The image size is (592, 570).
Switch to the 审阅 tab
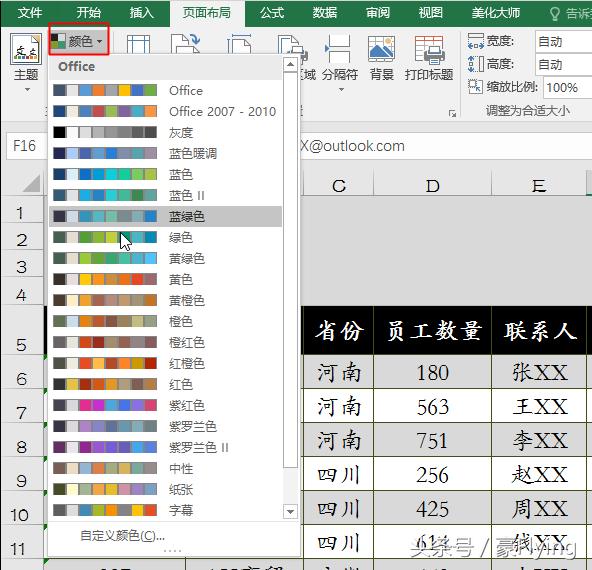(378, 13)
